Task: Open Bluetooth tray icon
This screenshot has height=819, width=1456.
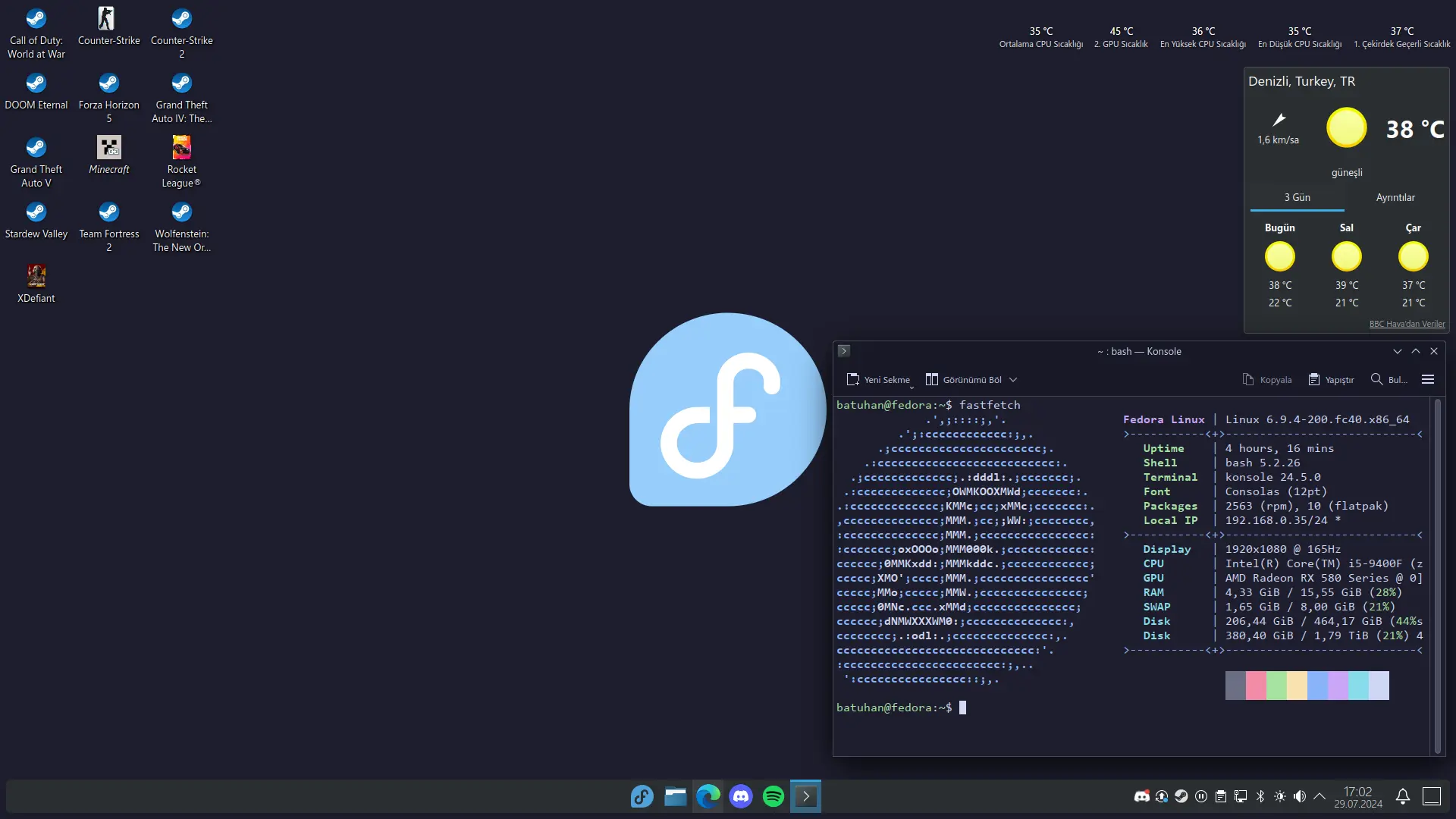Action: pyautogui.click(x=1260, y=796)
